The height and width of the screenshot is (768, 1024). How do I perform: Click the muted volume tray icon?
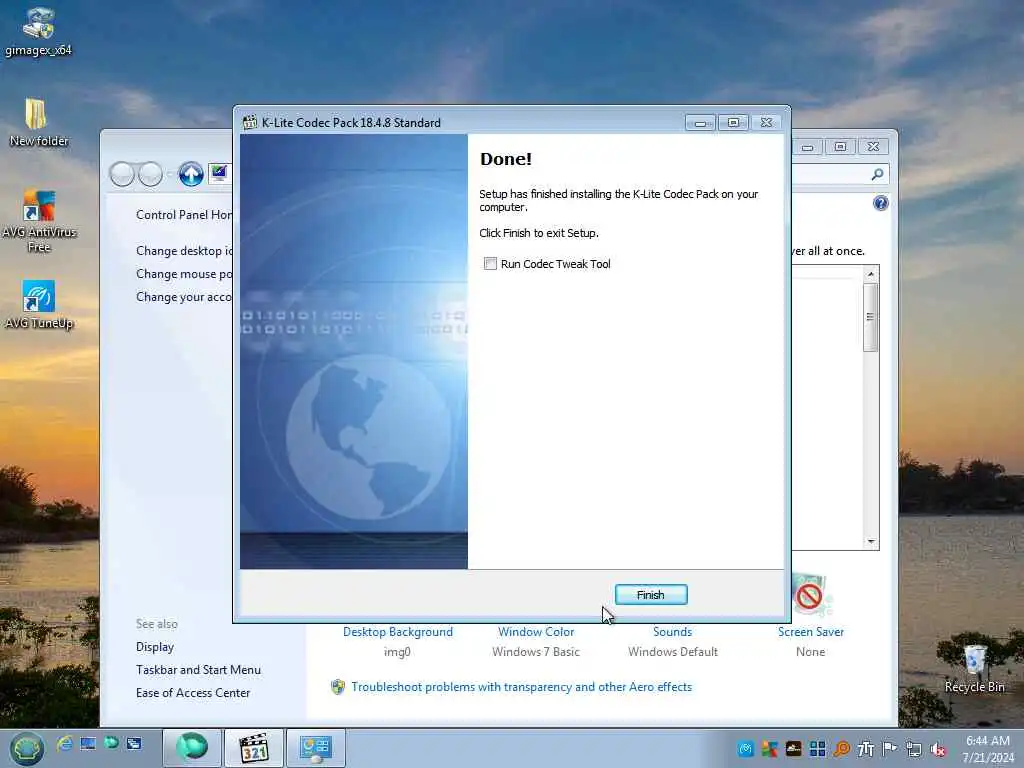938,749
